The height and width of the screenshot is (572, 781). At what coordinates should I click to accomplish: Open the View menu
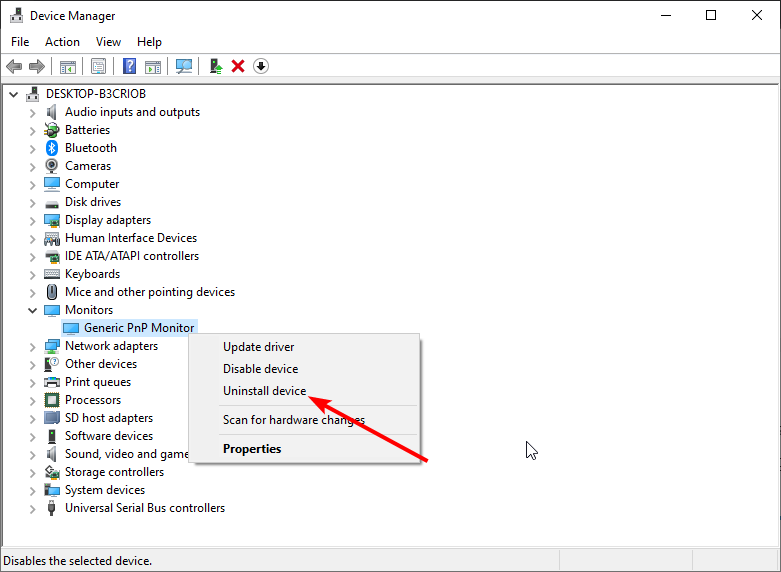pyautogui.click(x=108, y=42)
